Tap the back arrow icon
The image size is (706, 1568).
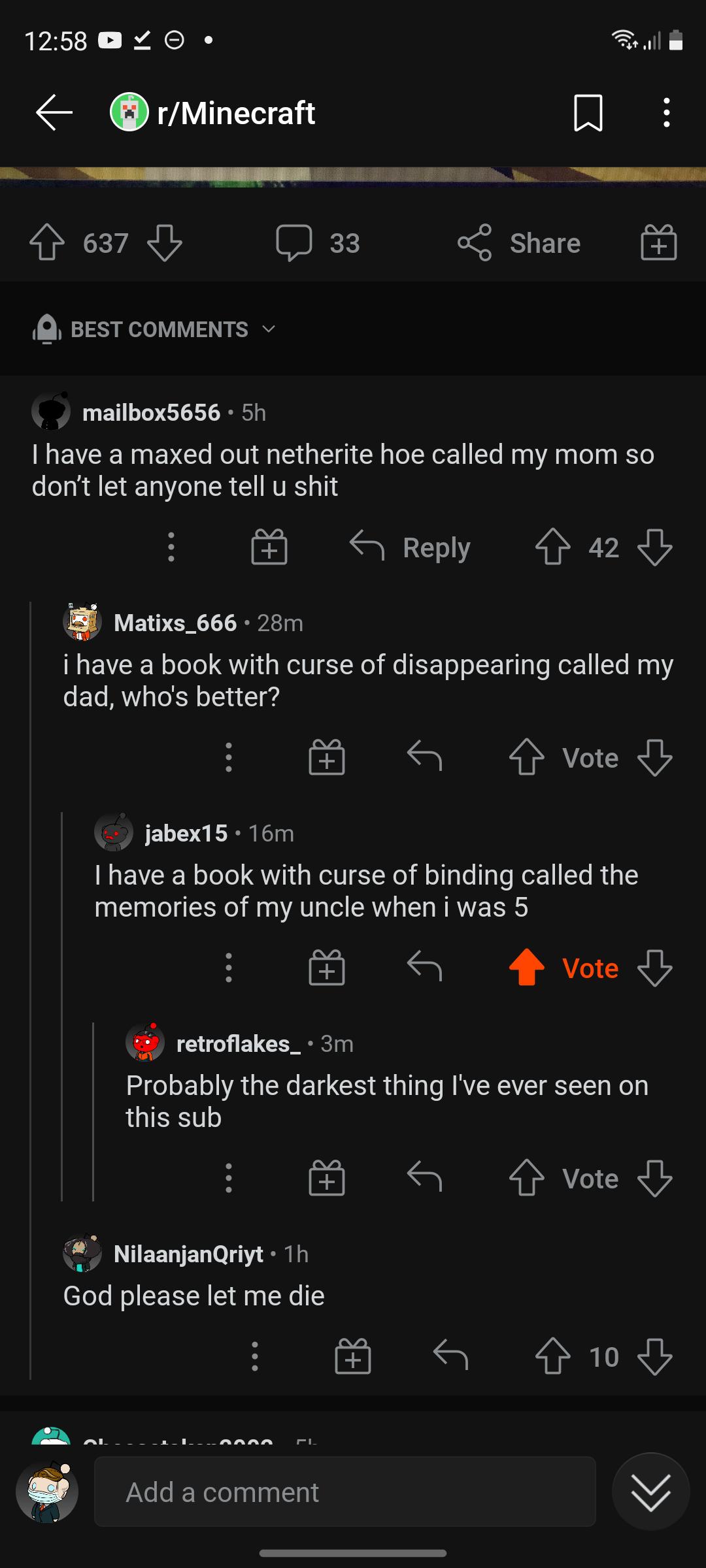[54, 112]
